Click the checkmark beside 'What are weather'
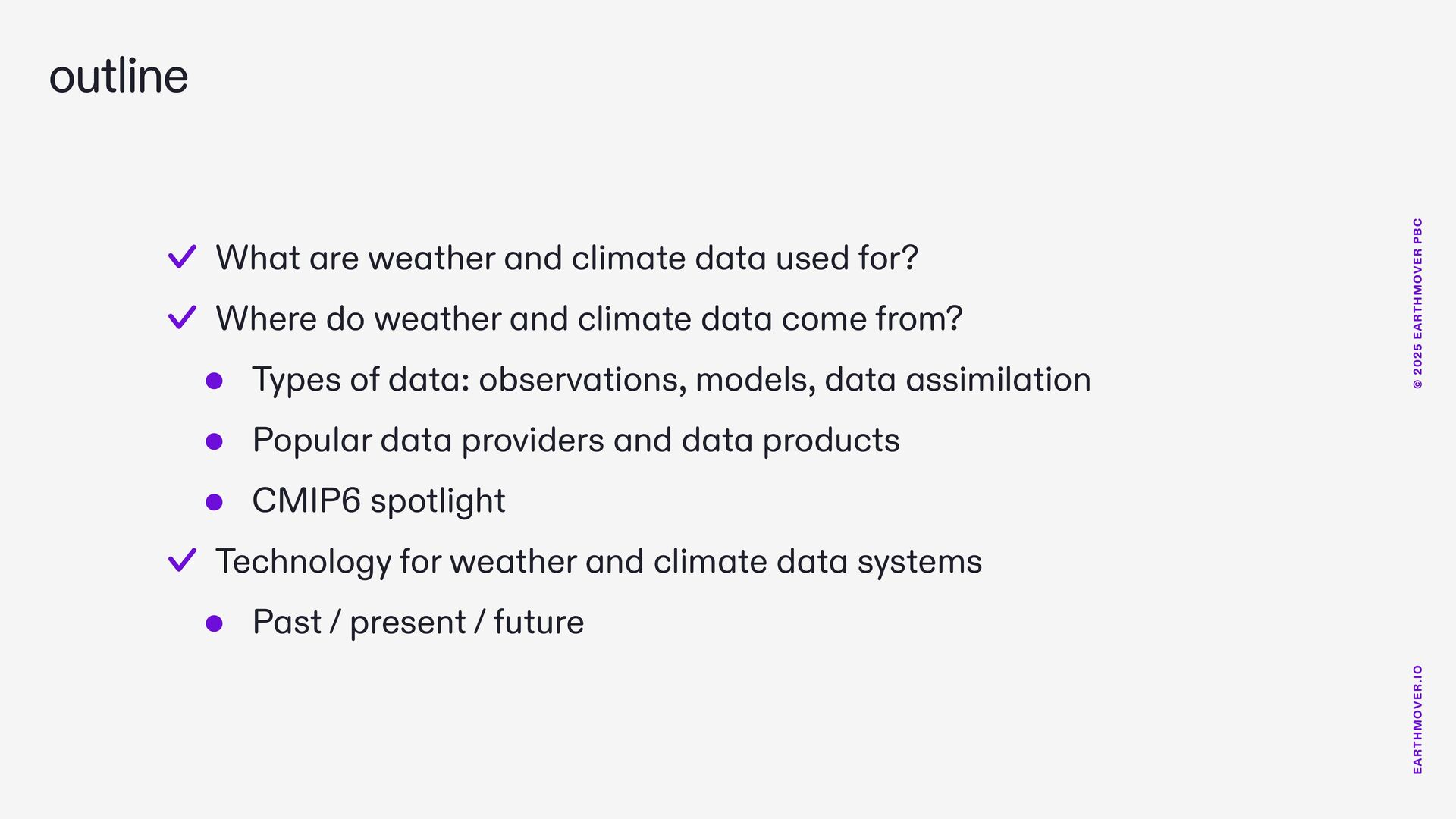The image size is (1456, 819). tap(182, 257)
